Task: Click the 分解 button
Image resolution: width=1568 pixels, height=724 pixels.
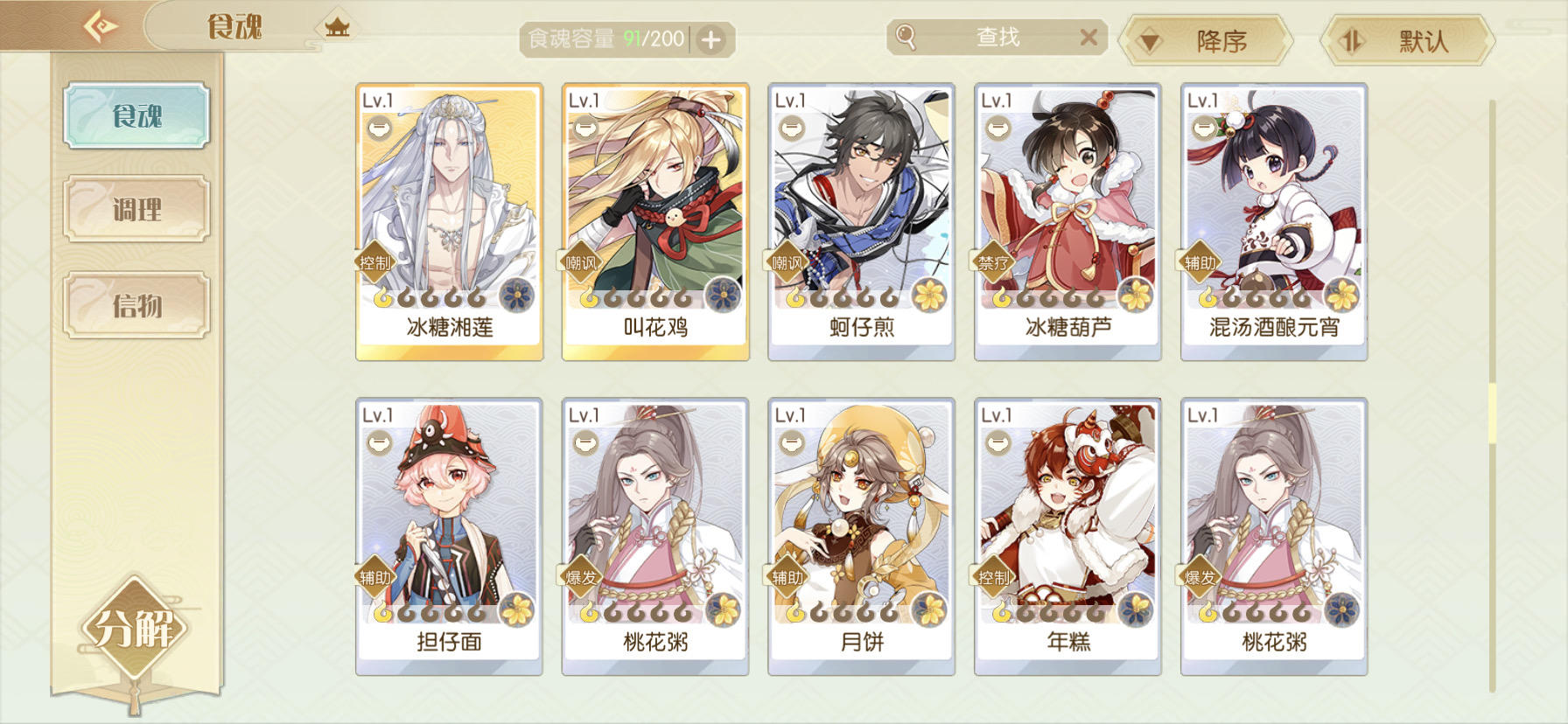Action: pos(135,629)
